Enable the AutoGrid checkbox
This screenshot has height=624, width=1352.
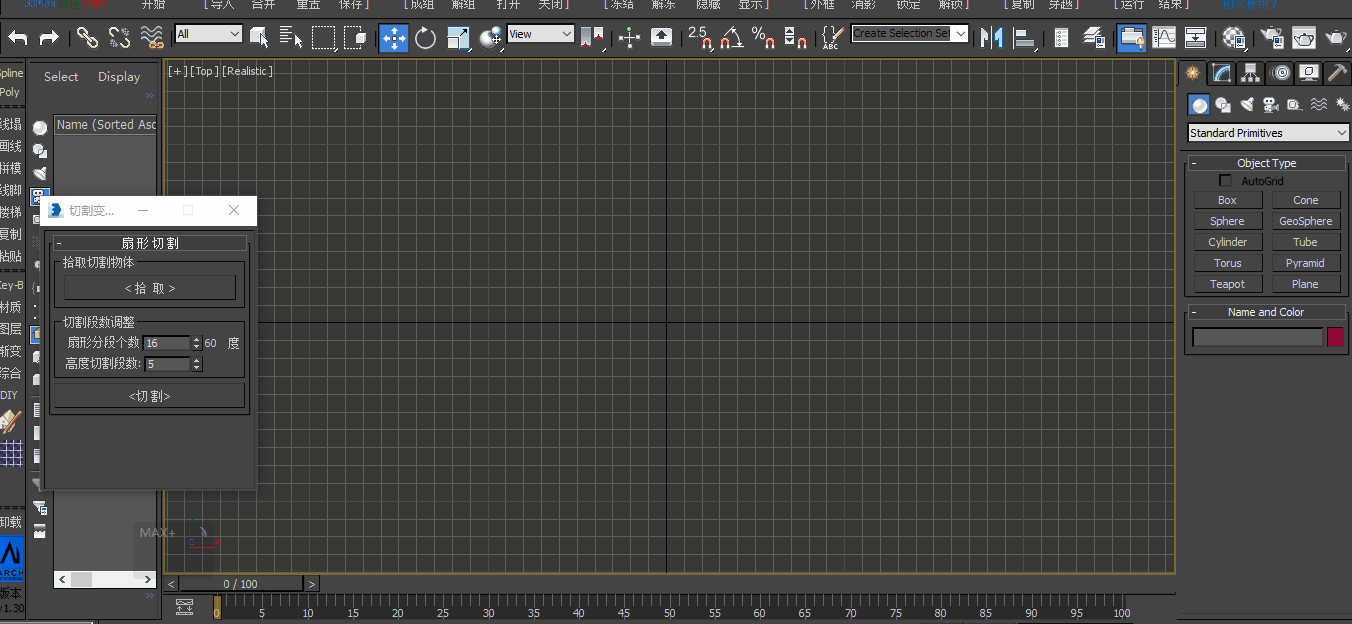pyautogui.click(x=1226, y=181)
